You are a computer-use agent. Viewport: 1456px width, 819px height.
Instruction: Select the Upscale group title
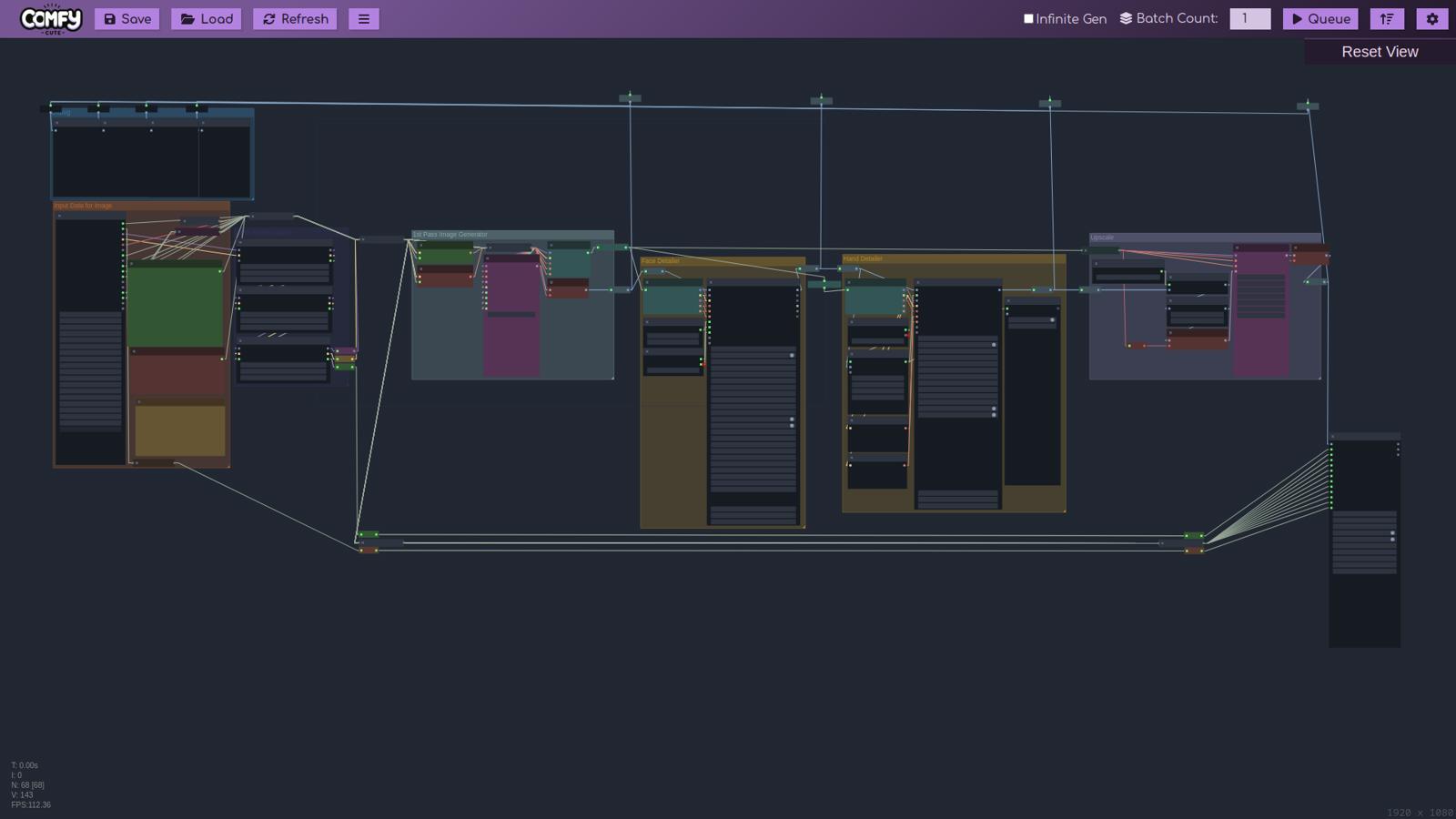click(x=1102, y=238)
